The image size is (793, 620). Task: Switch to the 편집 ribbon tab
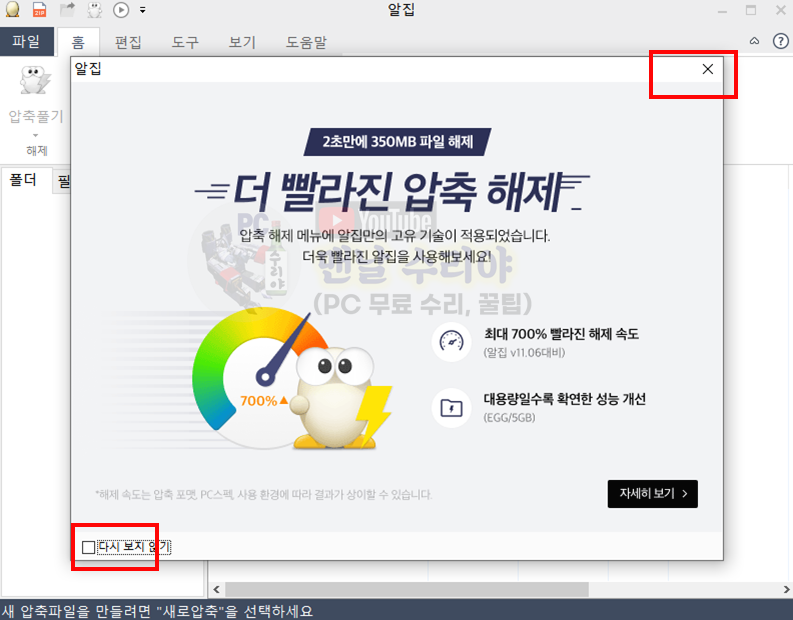[x=128, y=42]
